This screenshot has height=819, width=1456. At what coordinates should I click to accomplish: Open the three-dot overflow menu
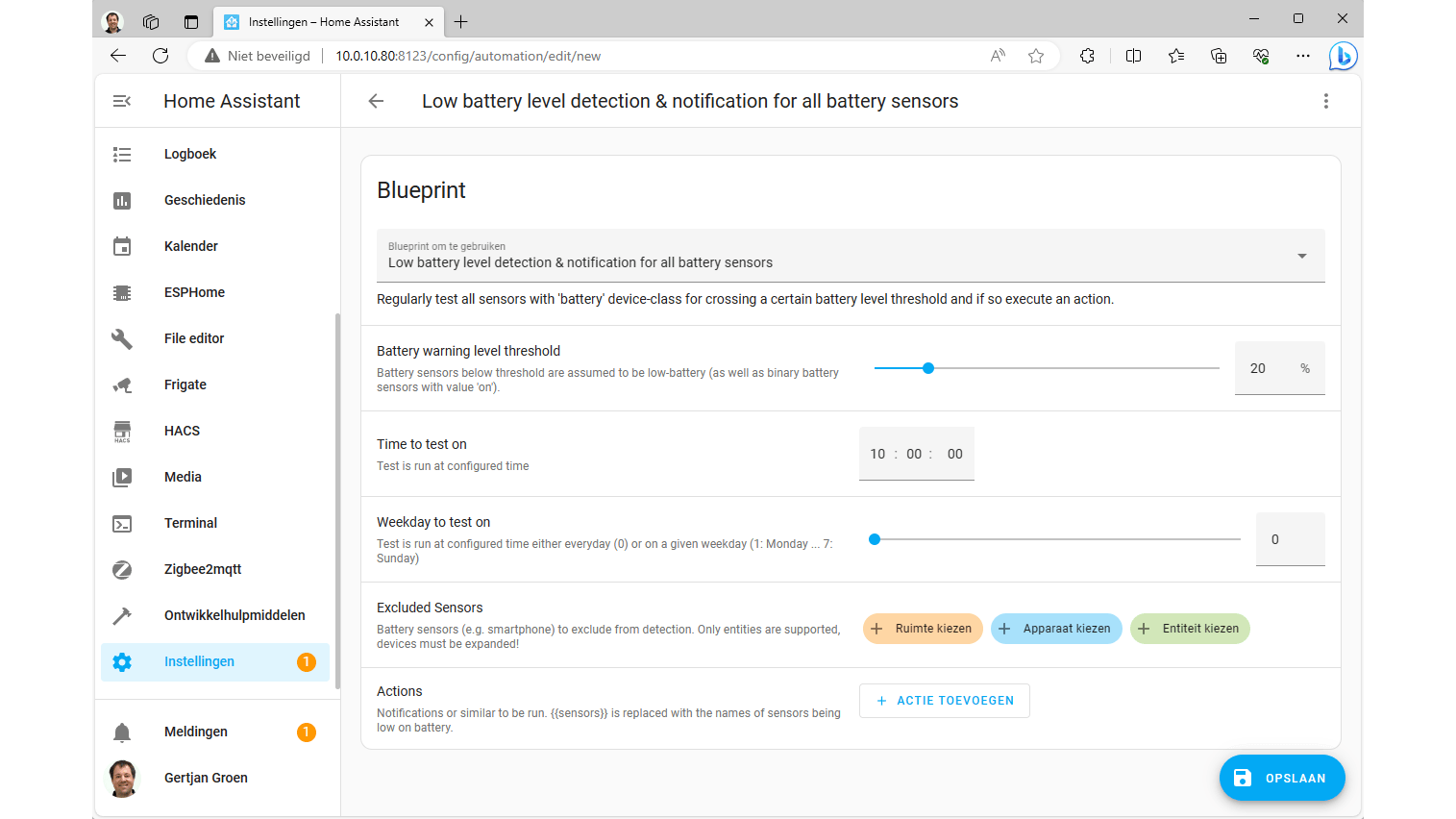1325,101
